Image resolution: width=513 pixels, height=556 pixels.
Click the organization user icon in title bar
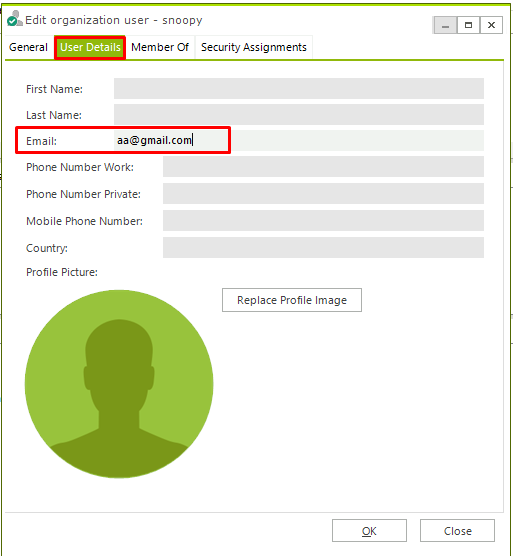point(15,18)
